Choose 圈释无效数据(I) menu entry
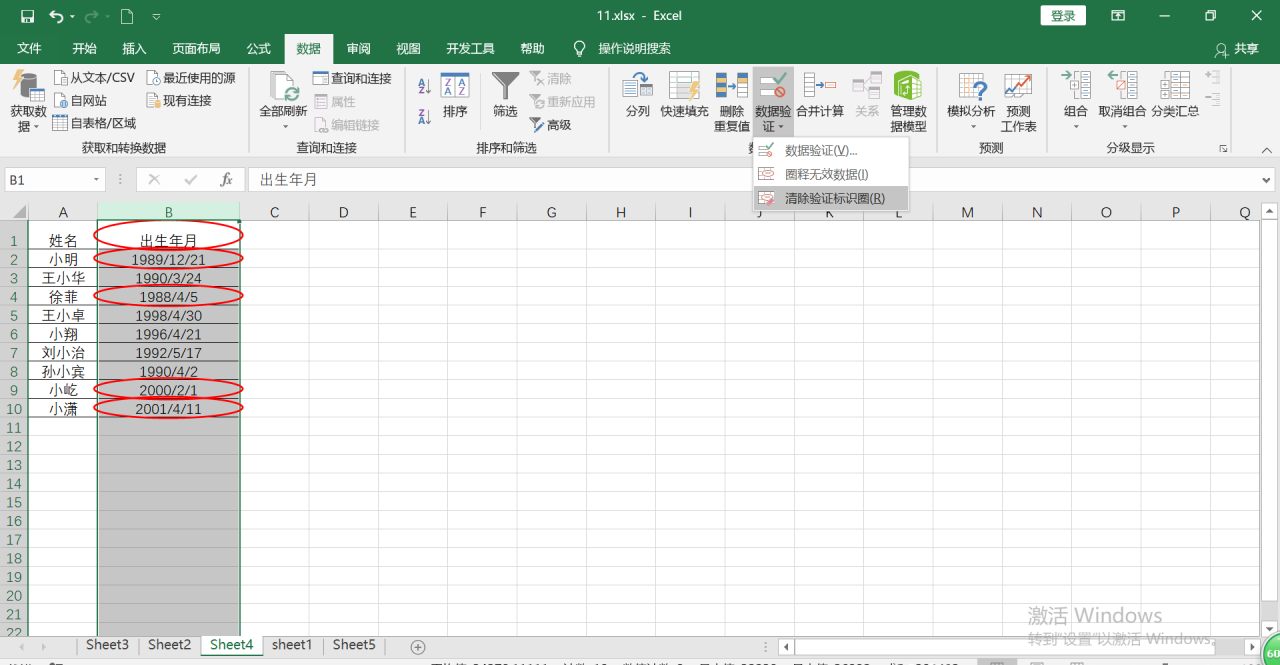 point(831,174)
